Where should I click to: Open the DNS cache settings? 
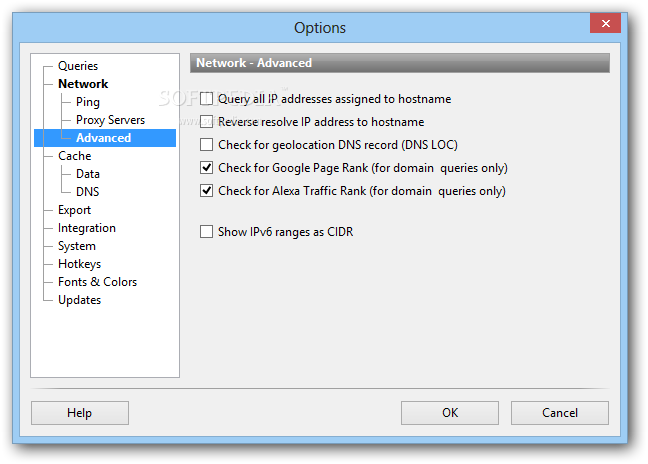tap(88, 192)
